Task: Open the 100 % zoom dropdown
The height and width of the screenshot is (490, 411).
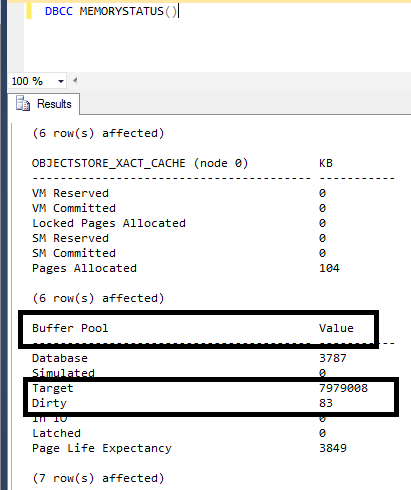Action: tap(61, 81)
